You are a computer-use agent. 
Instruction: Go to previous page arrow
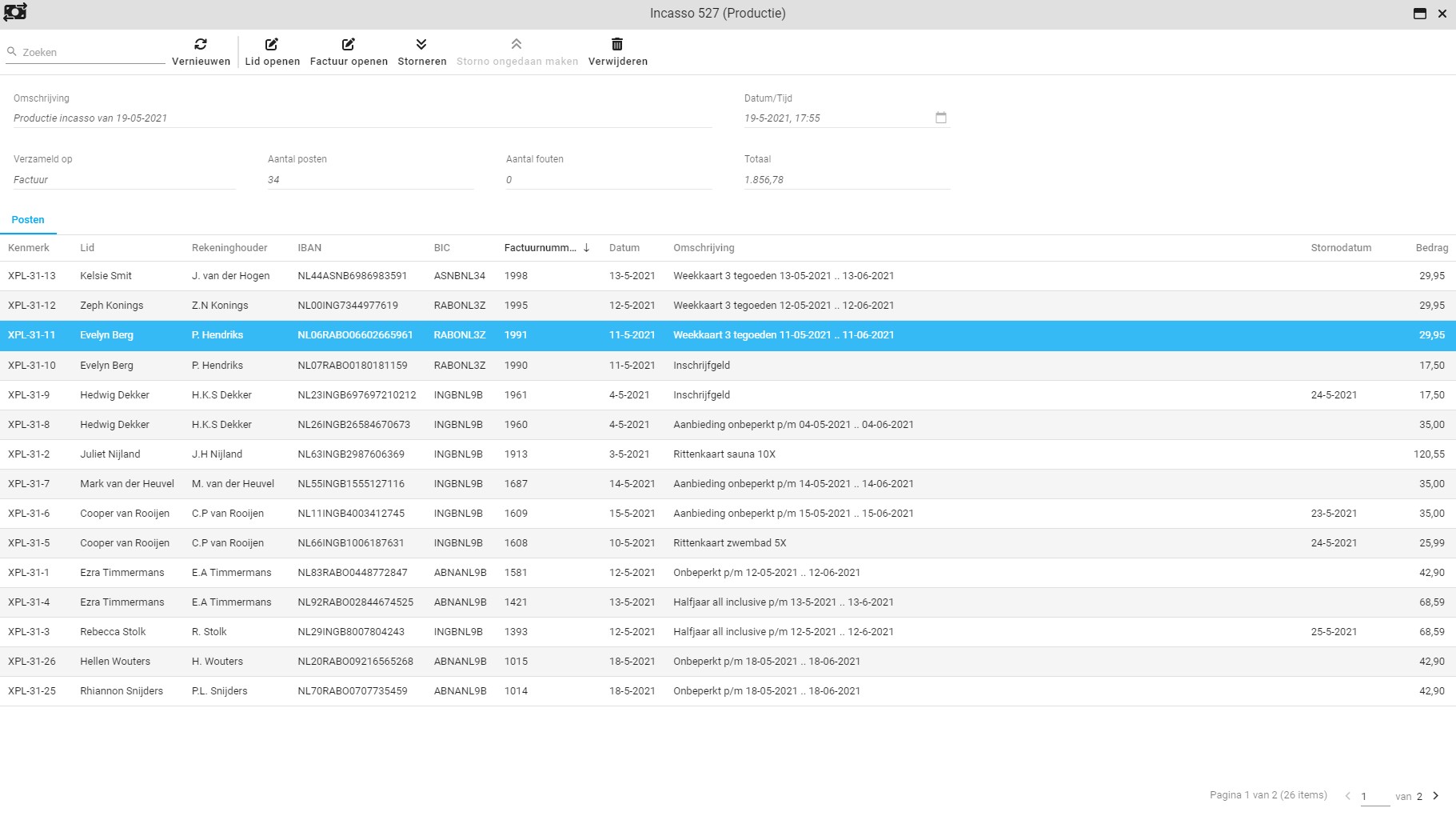pyautogui.click(x=1348, y=796)
